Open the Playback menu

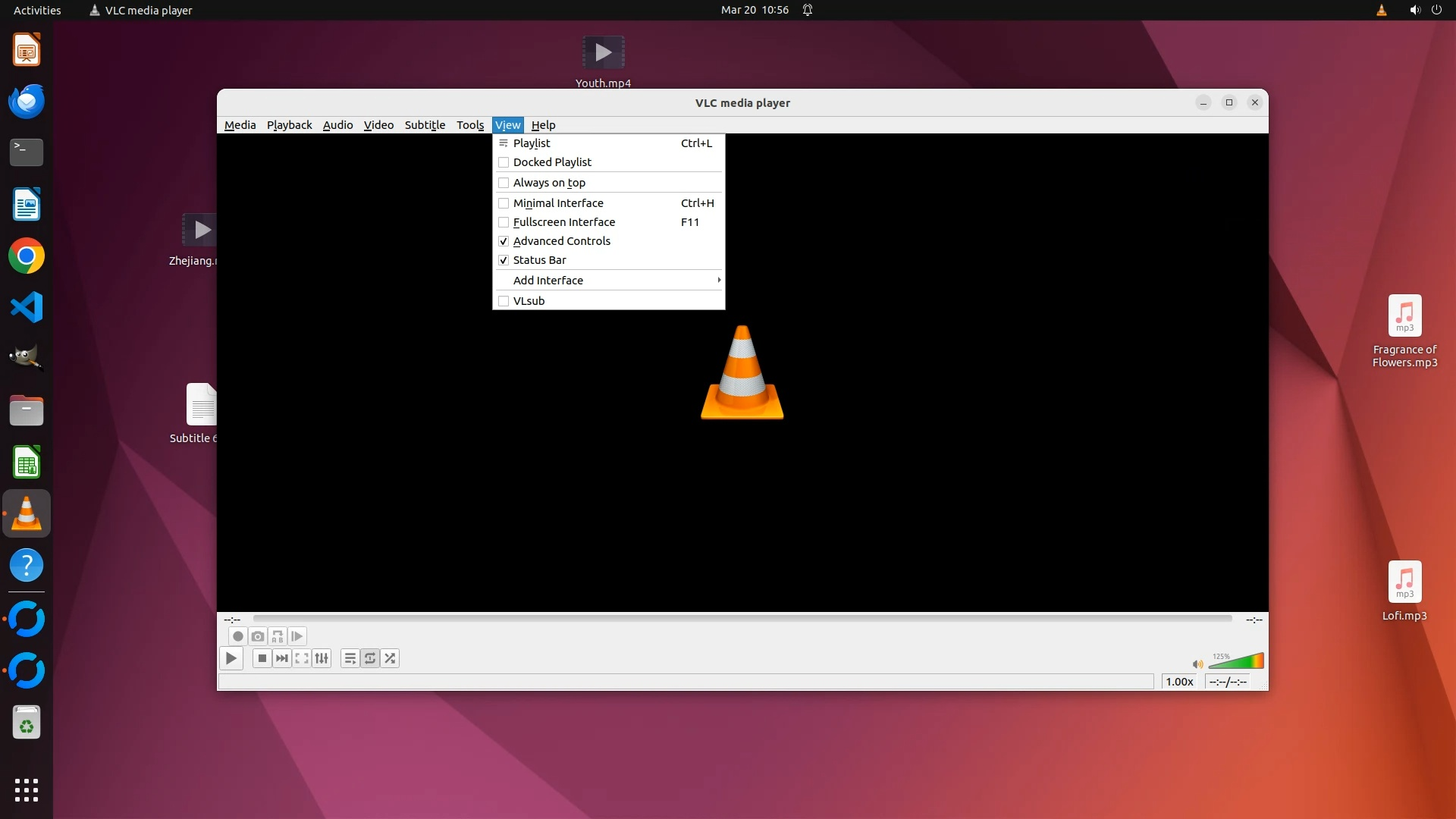click(289, 125)
